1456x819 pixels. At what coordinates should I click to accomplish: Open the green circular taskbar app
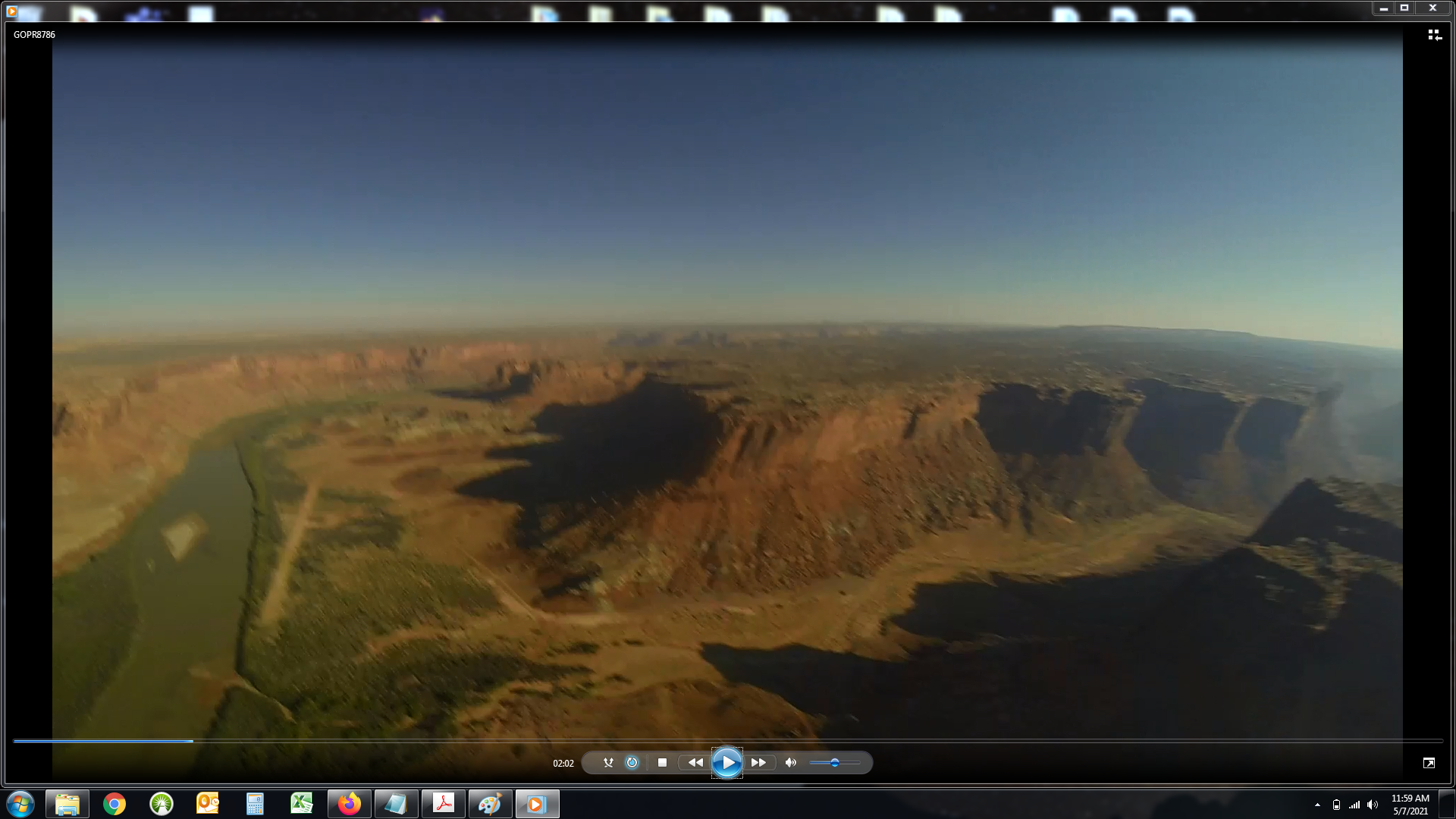162,804
